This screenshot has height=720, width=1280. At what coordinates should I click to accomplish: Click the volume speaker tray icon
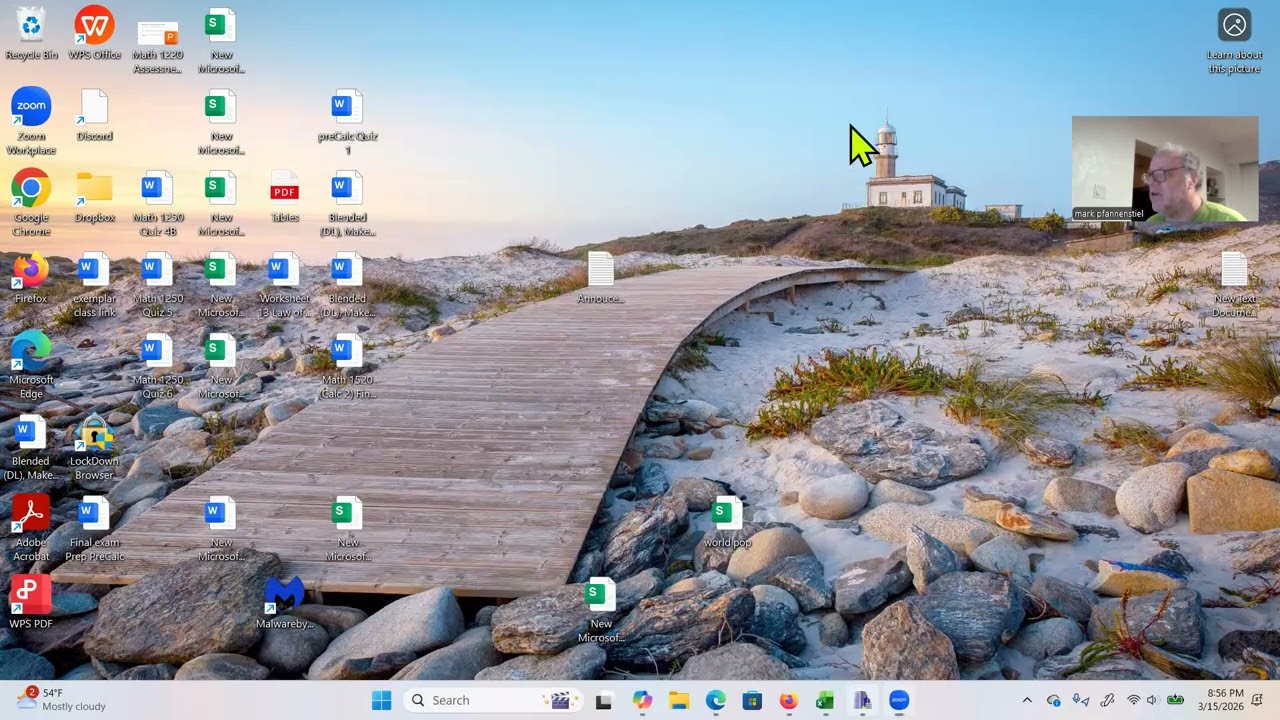(1152, 701)
